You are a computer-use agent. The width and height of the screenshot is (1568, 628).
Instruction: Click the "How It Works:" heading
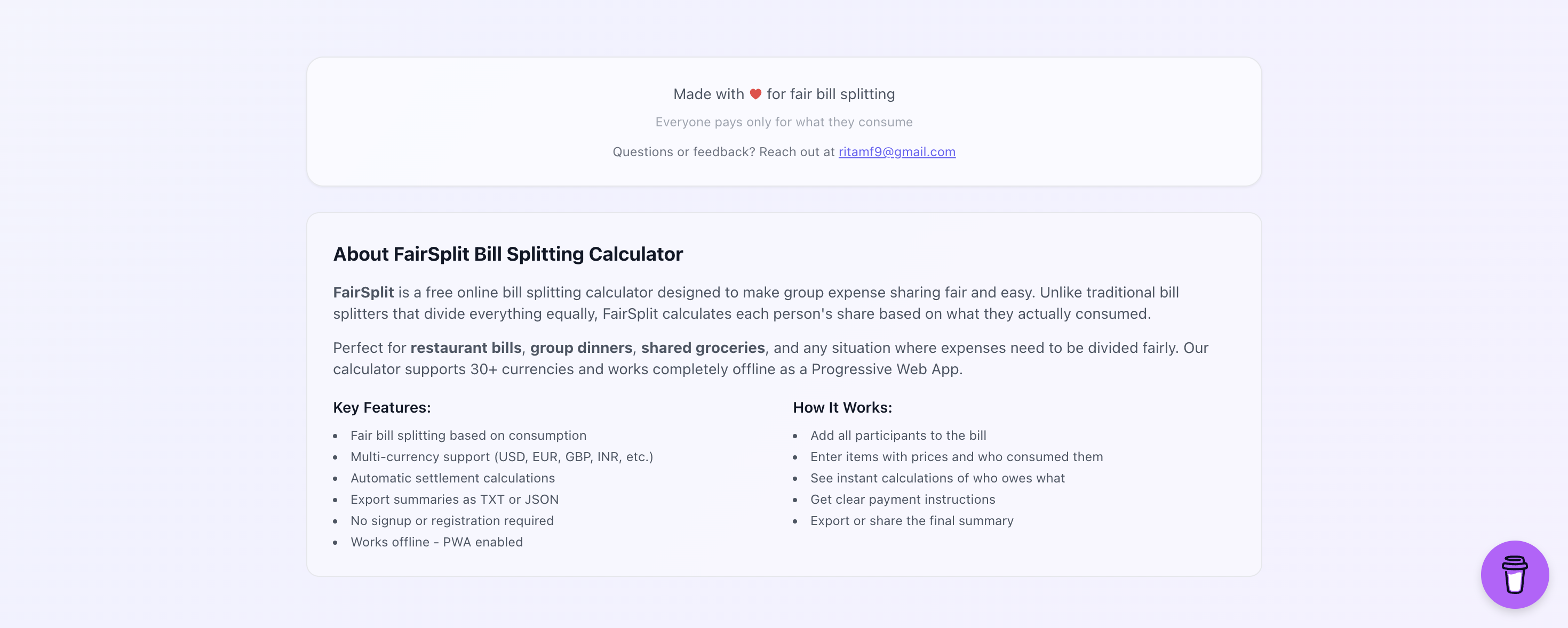pyautogui.click(x=842, y=407)
